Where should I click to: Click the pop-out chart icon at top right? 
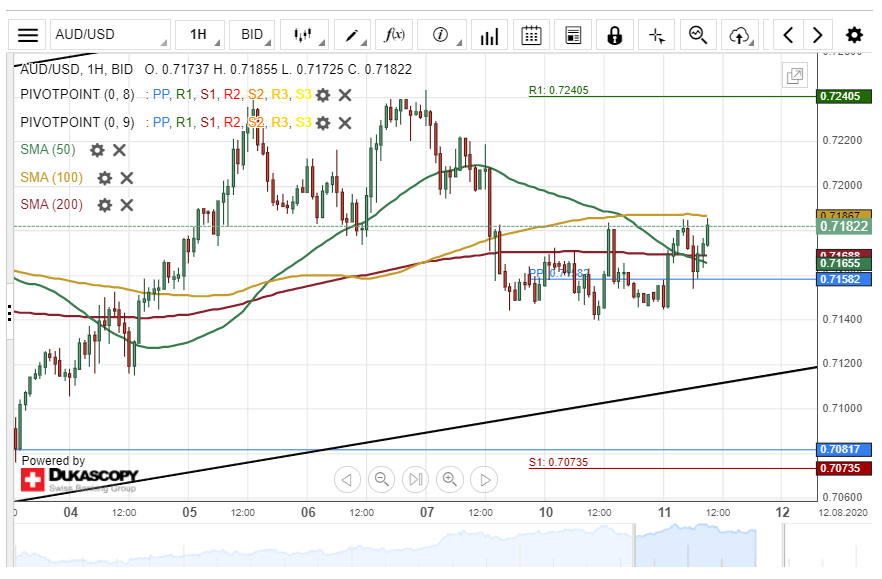coord(795,76)
